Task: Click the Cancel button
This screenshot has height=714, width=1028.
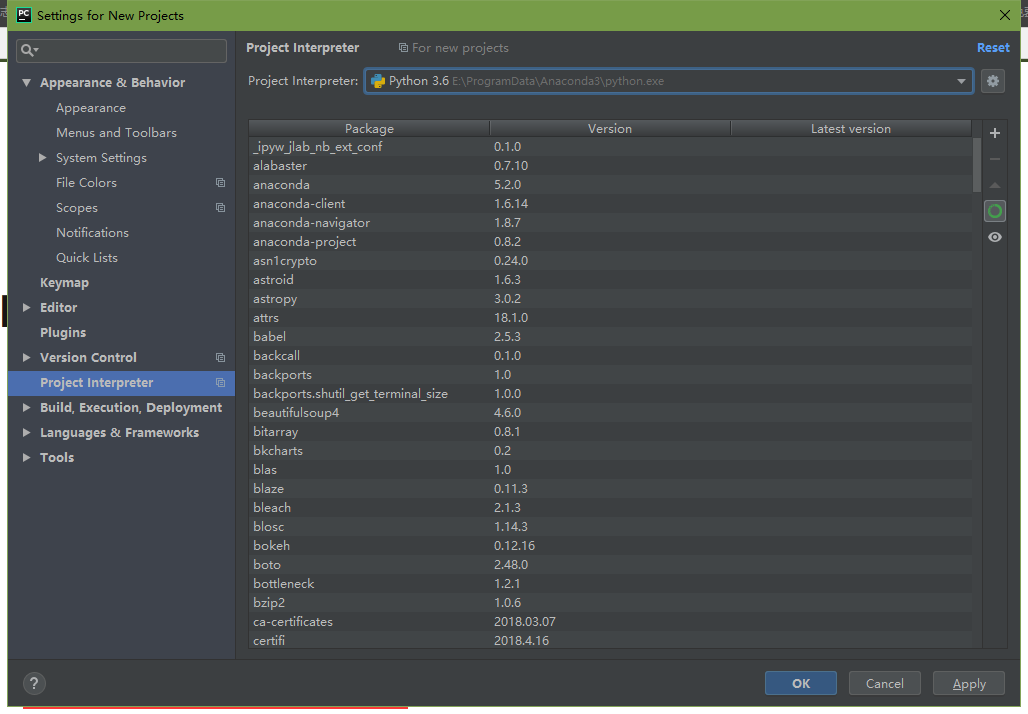Action: 884,683
